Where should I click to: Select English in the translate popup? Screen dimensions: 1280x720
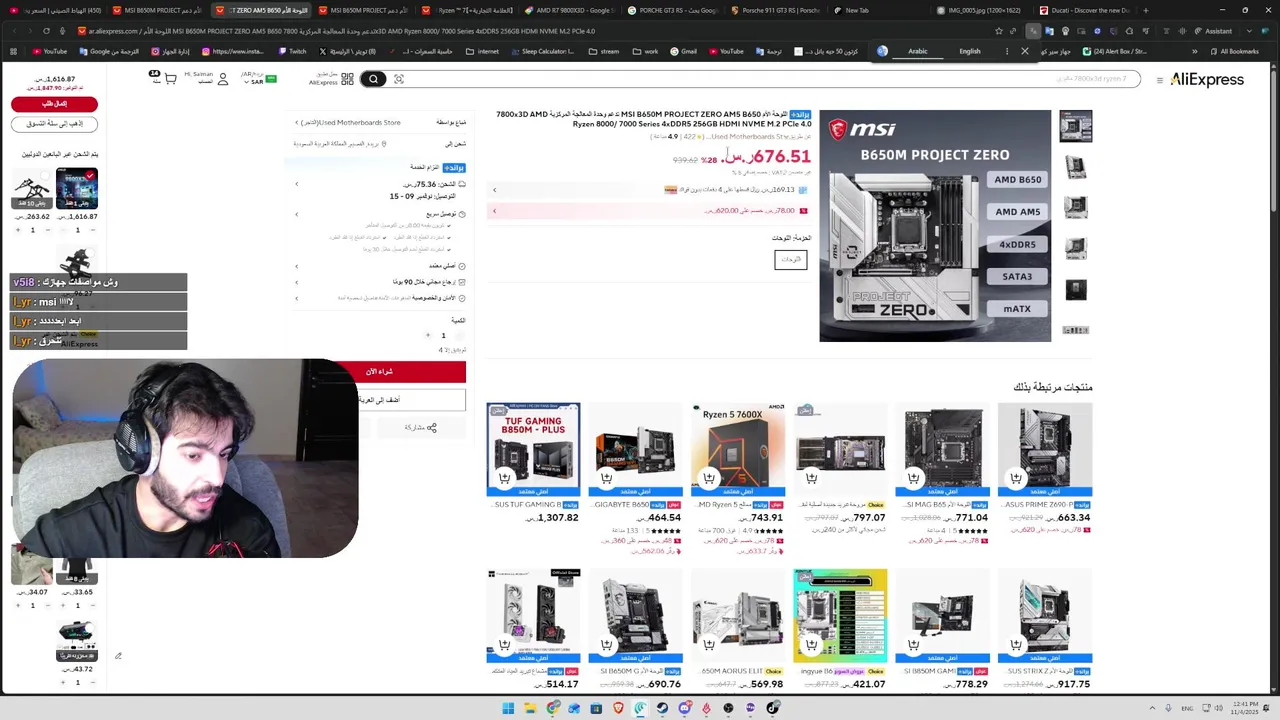[970, 51]
